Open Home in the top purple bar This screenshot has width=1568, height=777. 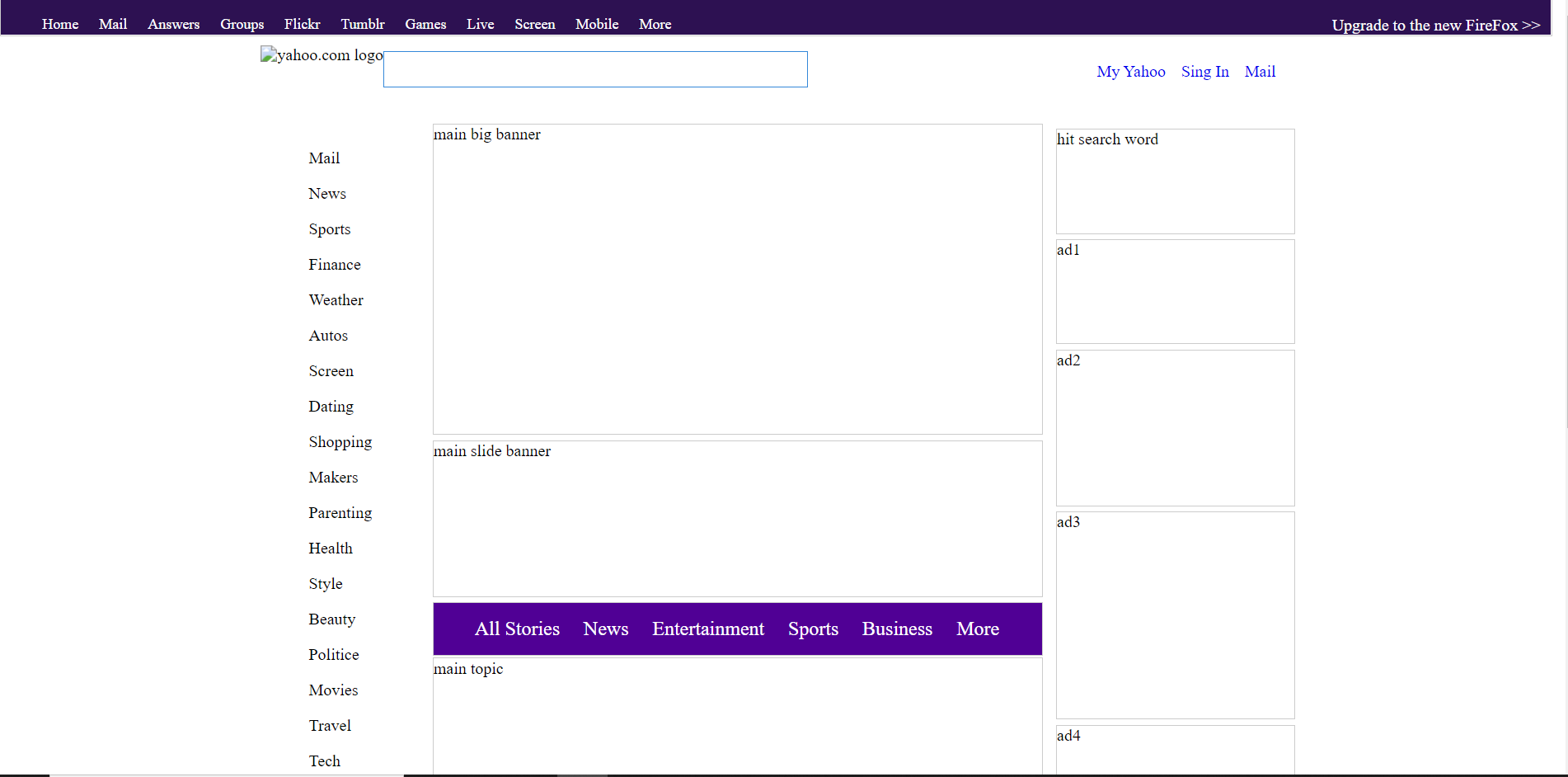(60, 24)
